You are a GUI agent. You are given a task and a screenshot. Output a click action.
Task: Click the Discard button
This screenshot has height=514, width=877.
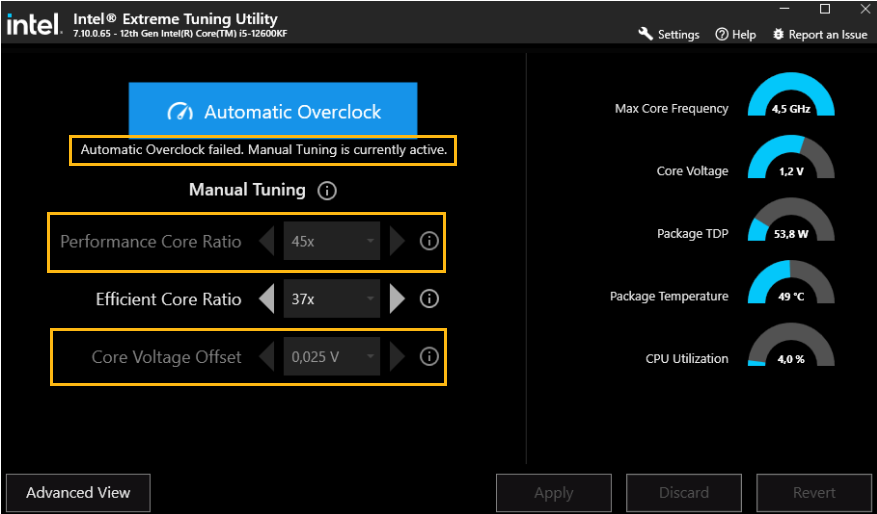tap(683, 493)
